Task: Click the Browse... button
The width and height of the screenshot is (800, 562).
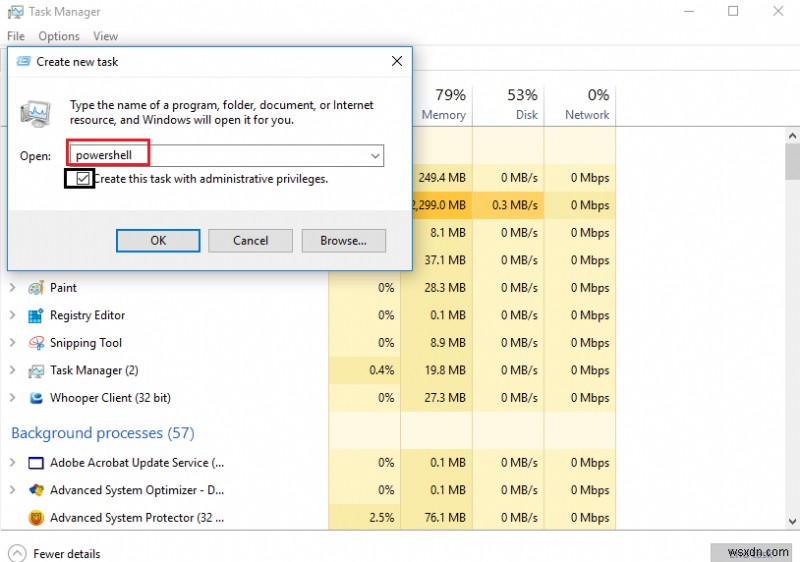Action: pos(343,240)
